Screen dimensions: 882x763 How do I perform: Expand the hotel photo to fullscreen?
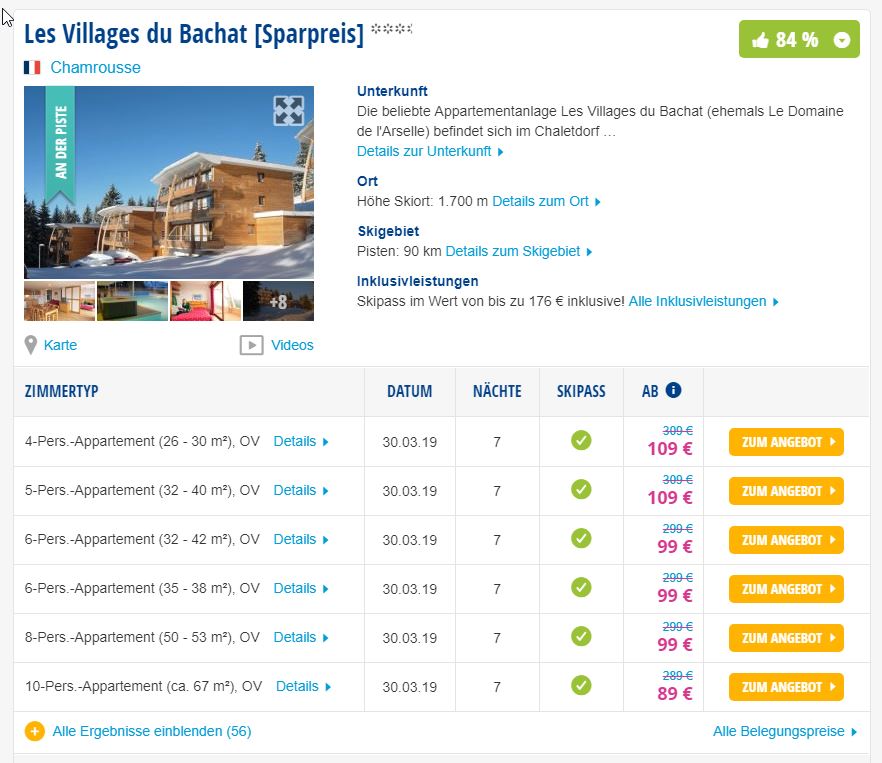288,112
